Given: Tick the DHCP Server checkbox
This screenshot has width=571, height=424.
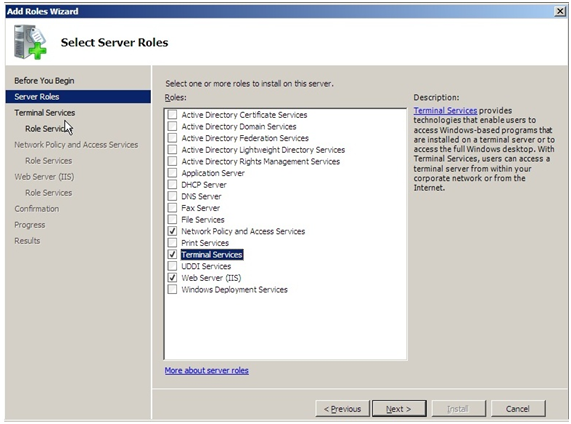Looking at the screenshot, I should click(x=172, y=185).
